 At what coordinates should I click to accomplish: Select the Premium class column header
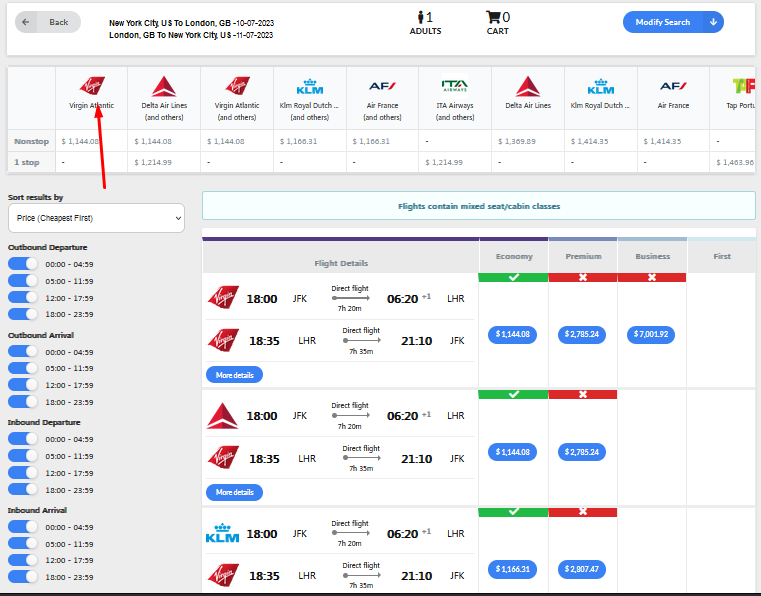tap(583, 256)
